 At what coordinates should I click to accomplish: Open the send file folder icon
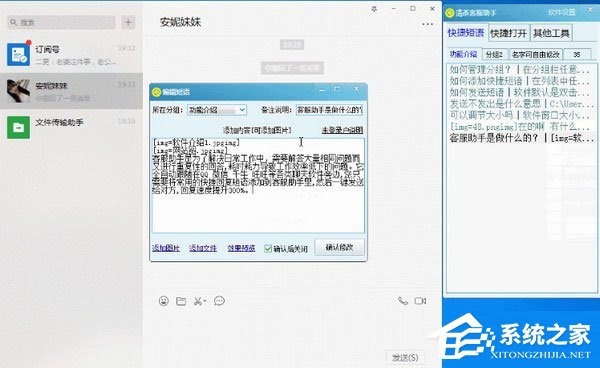click(181, 301)
